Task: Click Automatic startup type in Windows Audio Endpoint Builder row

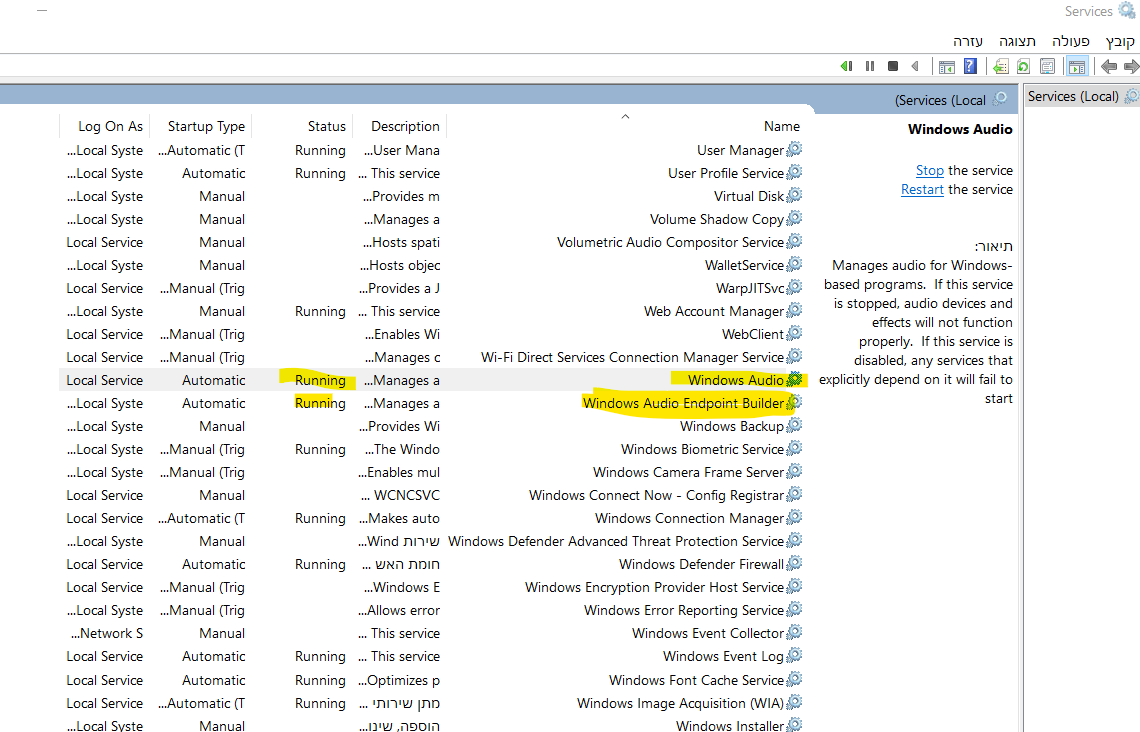Action: pyautogui.click(x=213, y=403)
